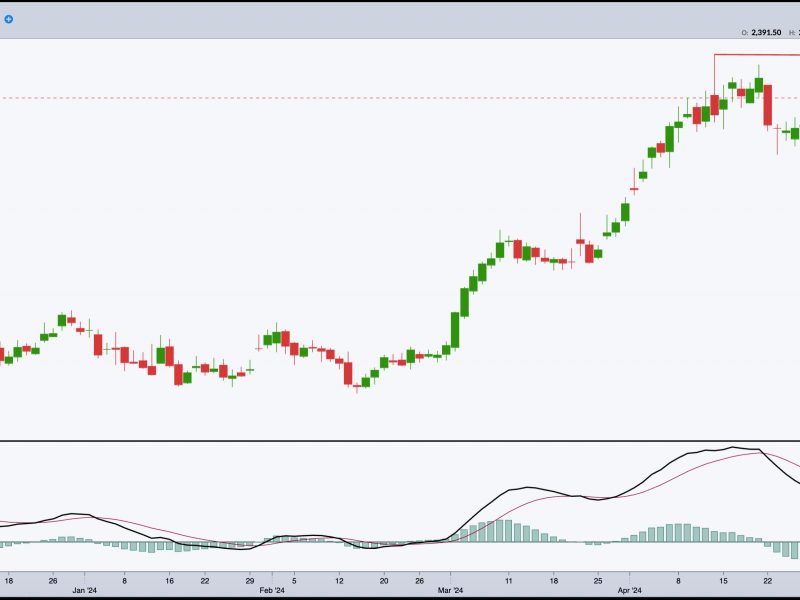Select the February 5 date label

point(294,581)
